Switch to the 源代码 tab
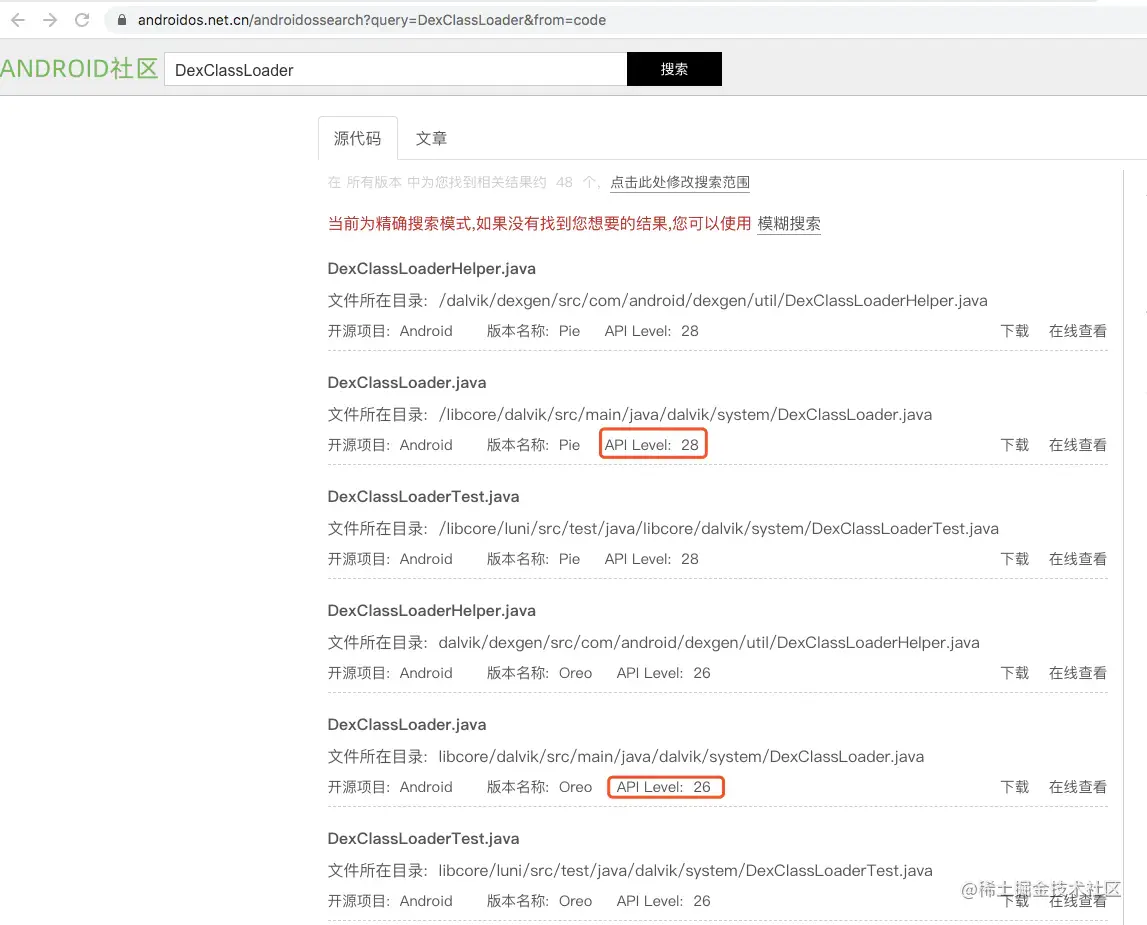This screenshot has width=1147, height=925. (358, 138)
